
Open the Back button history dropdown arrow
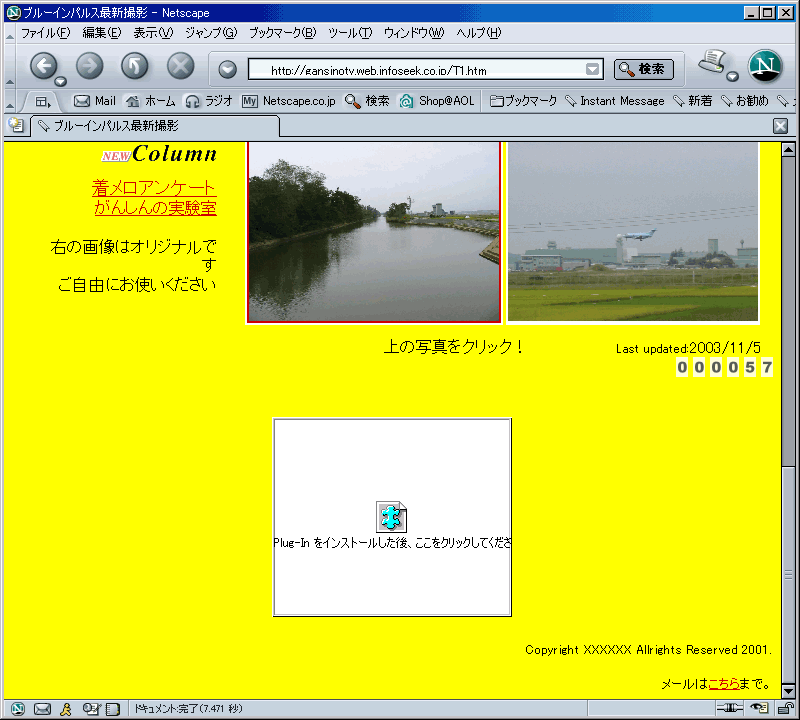pos(61,81)
